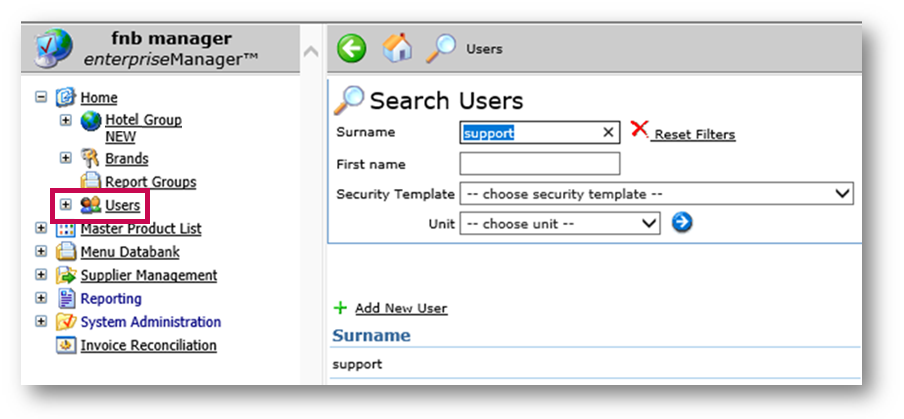
Task: Click the Reset Filters link
Action: [x=694, y=134]
